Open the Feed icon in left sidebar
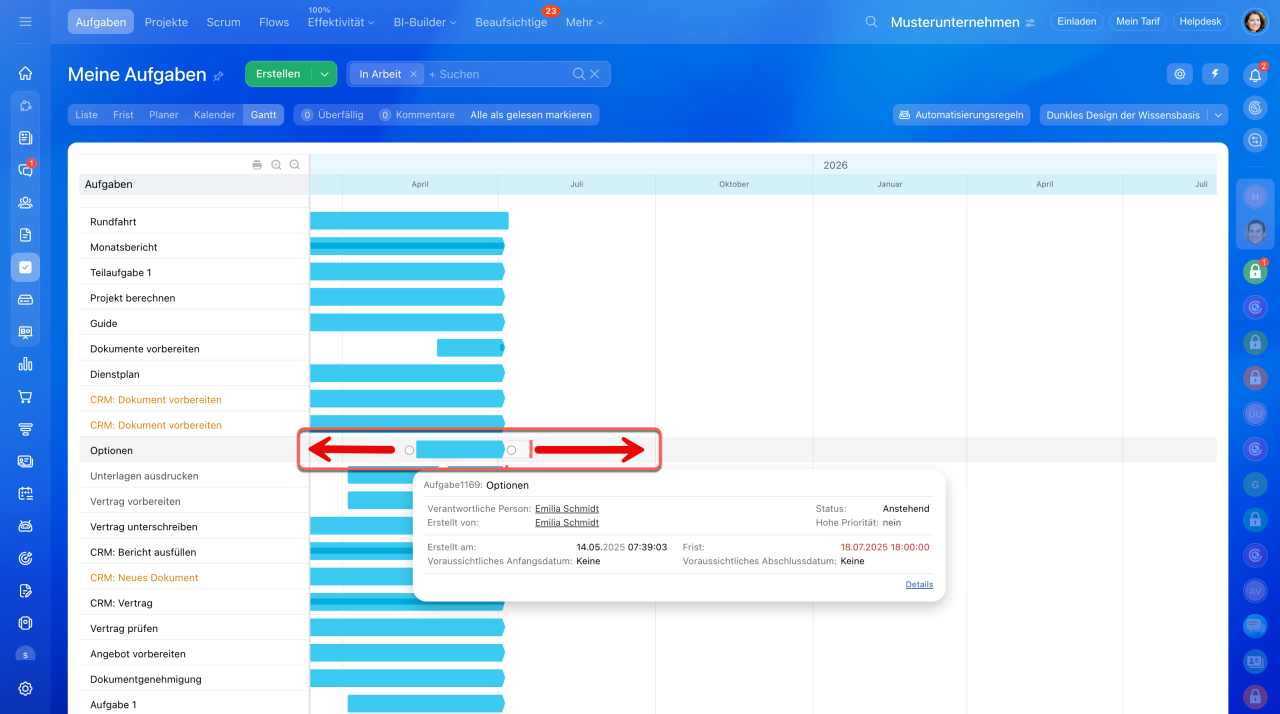Screen dimensions: 1280x714 [x=25, y=137]
